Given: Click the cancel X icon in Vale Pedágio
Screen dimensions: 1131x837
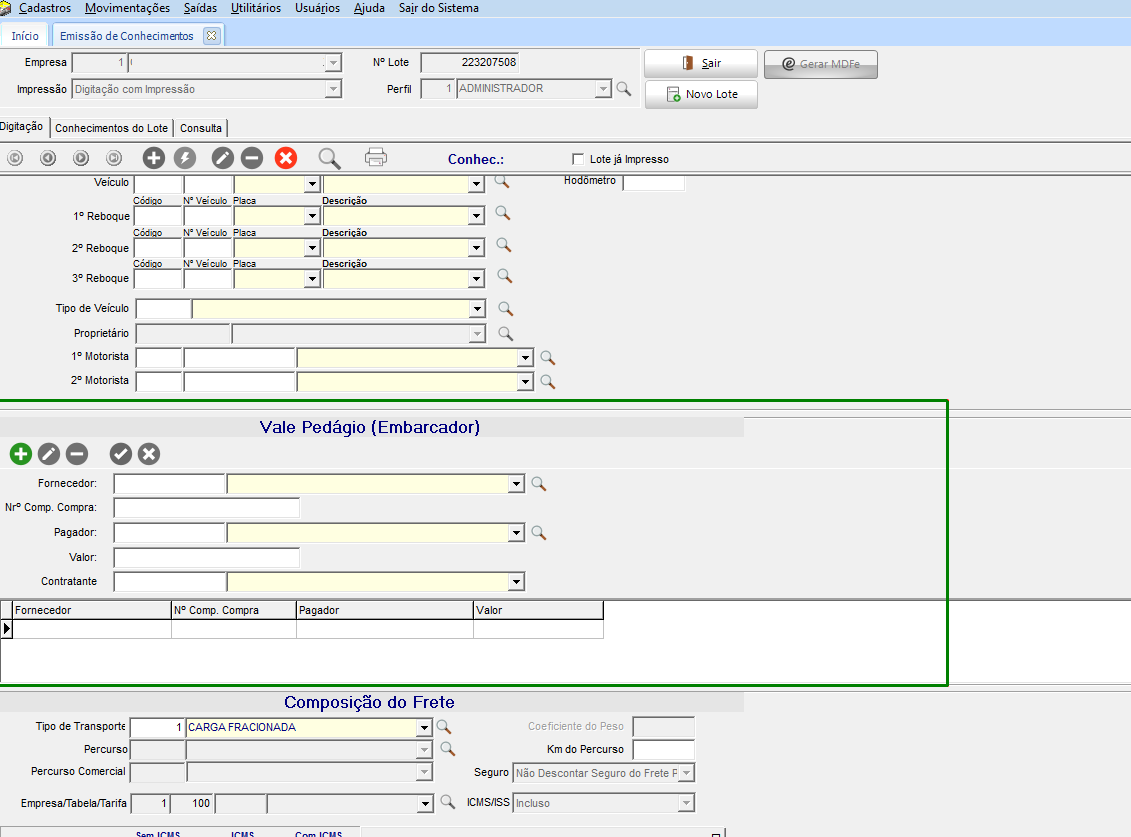Looking at the screenshot, I should [x=149, y=454].
